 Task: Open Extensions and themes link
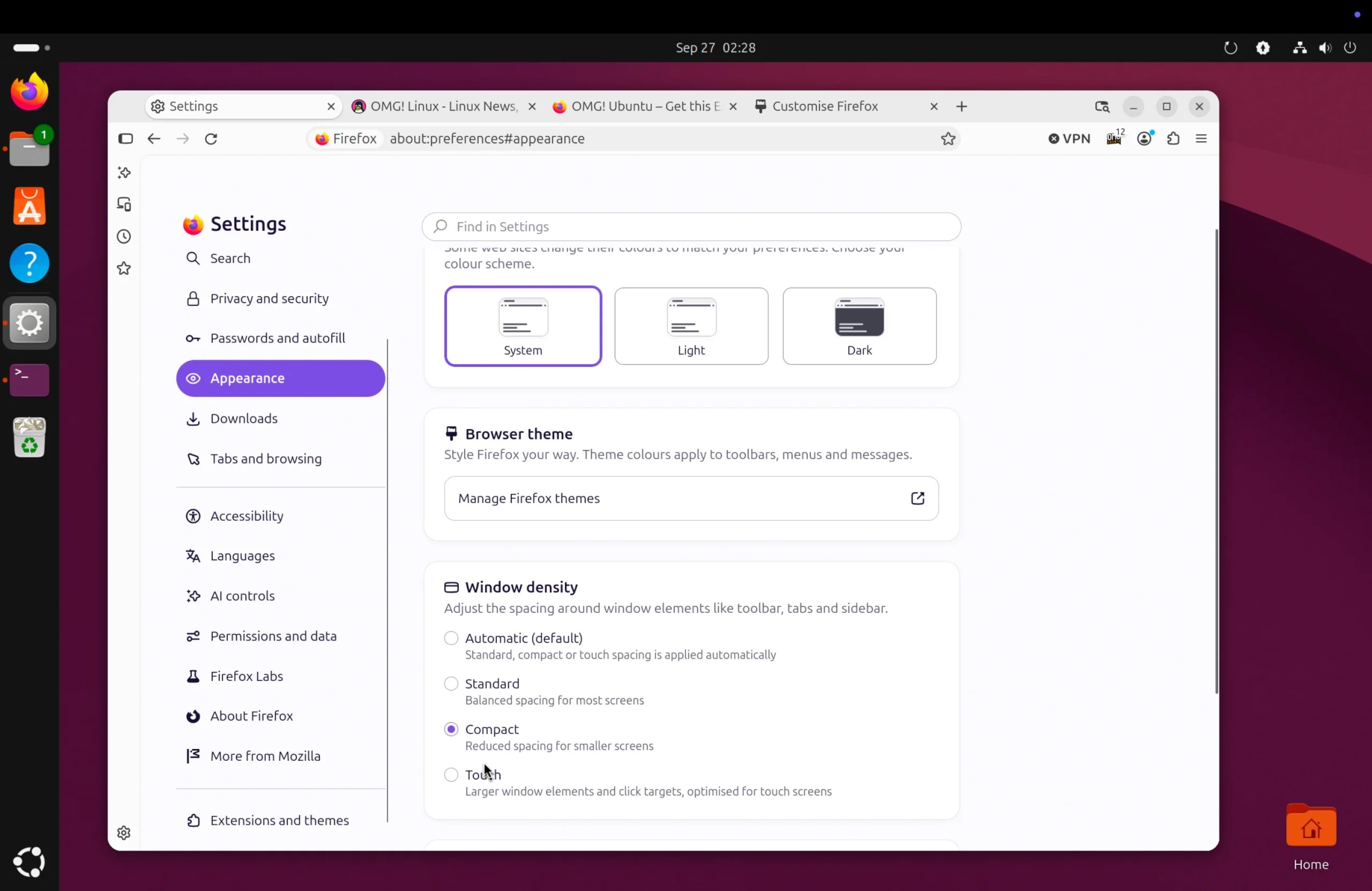pyautogui.click(x=281, y=820)
